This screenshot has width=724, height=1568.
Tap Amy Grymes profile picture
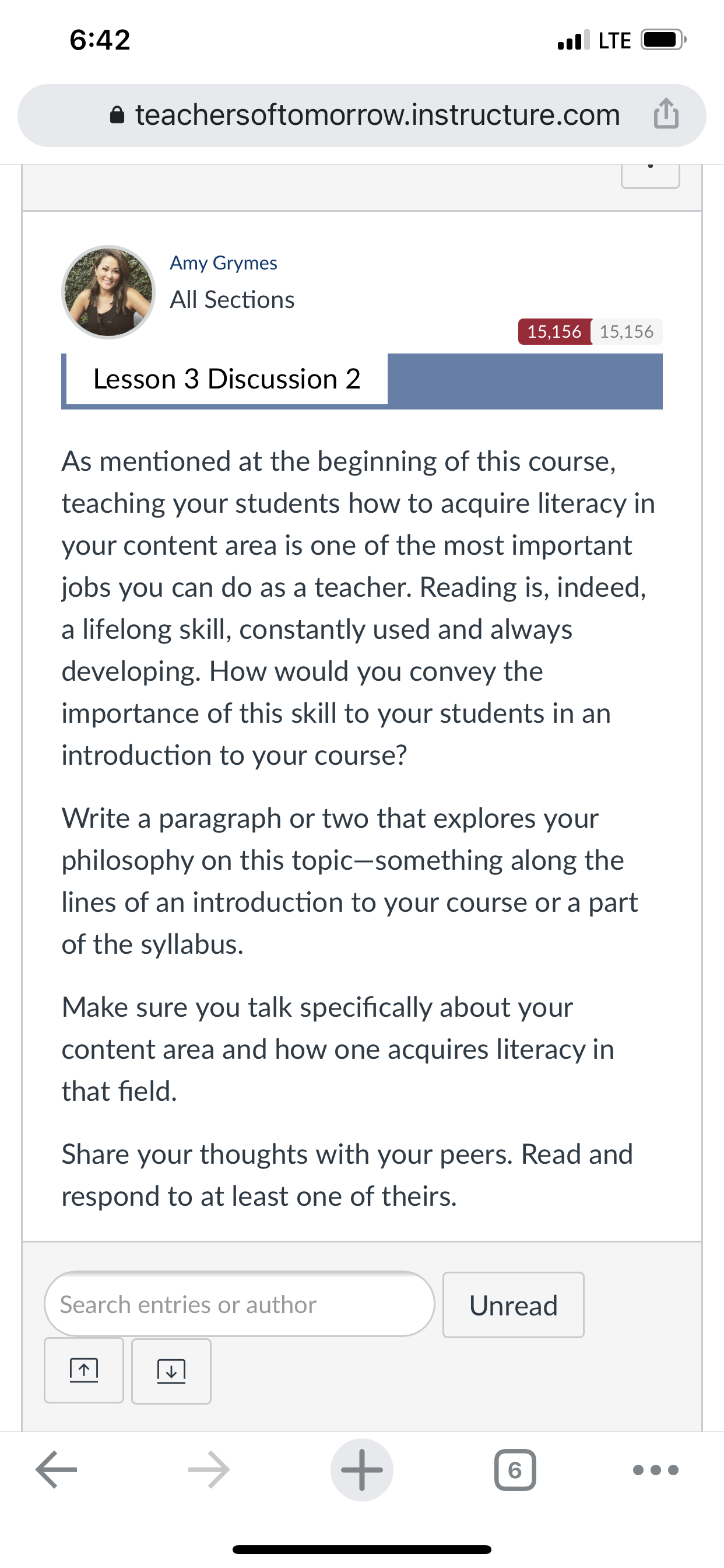coord(108,292)
